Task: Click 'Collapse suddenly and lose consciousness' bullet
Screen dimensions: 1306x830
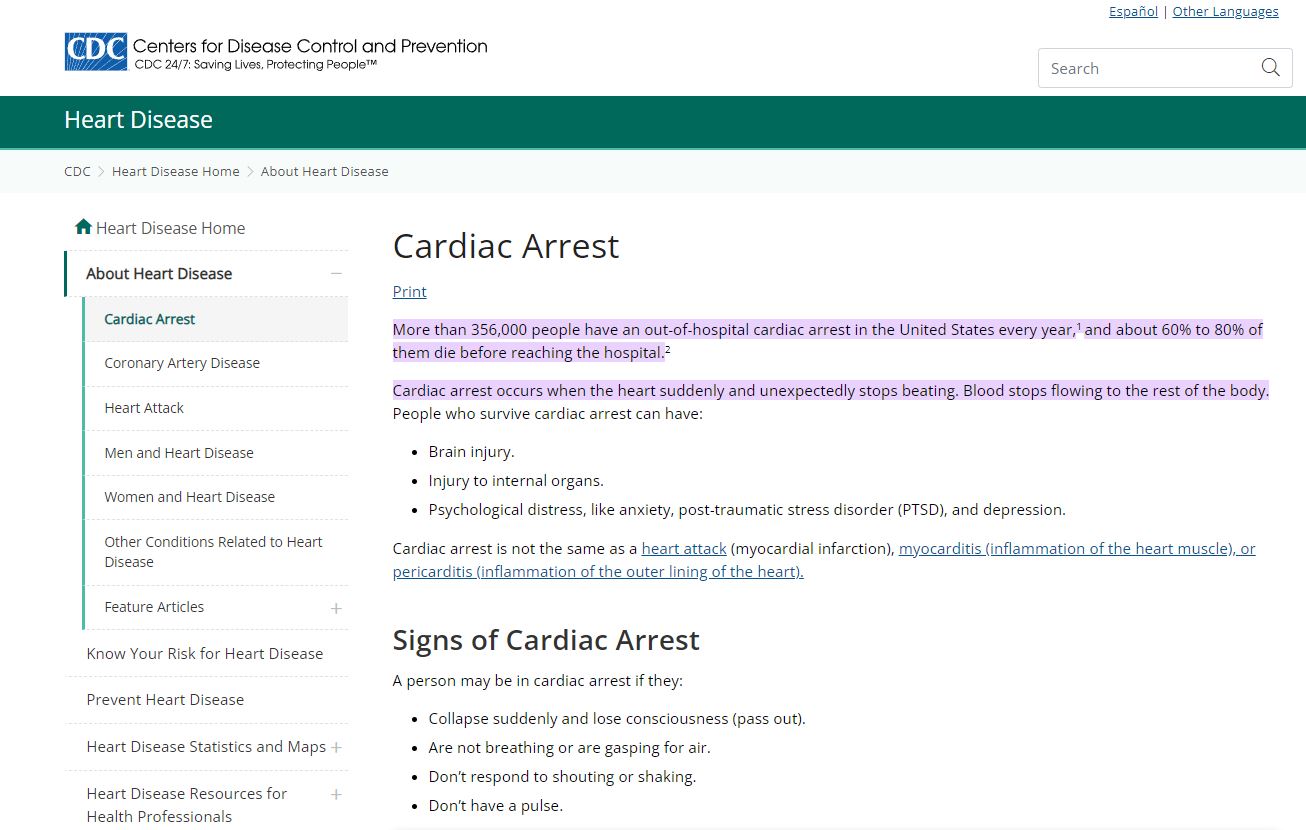Action: click(x=617, y=719)
